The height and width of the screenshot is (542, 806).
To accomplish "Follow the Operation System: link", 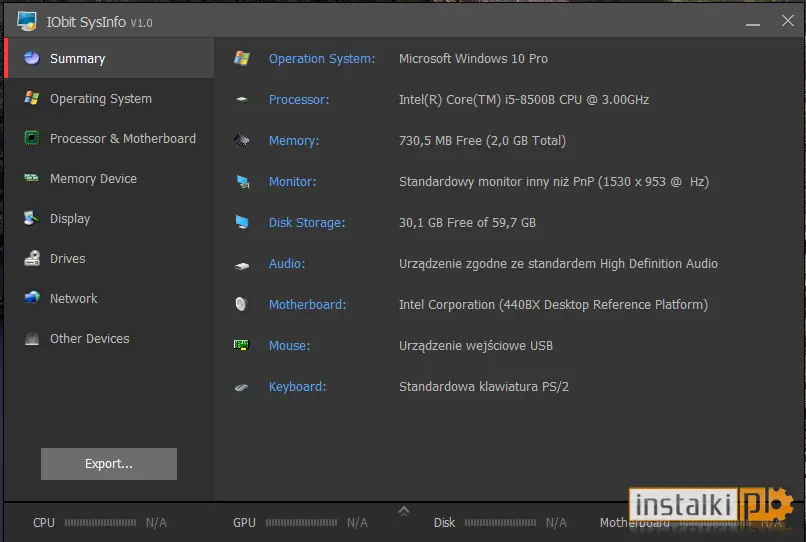I will [322, 59].
